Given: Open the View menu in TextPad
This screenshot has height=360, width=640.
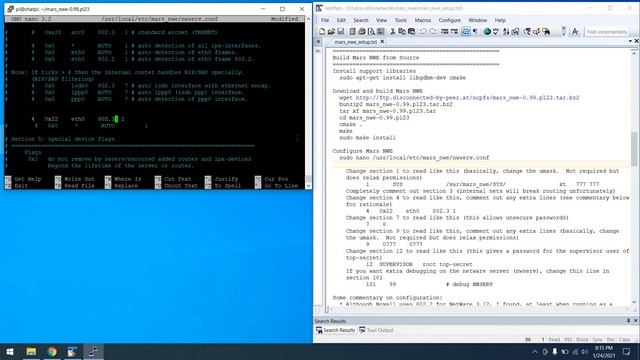Looking at the screenshot, I should 381,20.
